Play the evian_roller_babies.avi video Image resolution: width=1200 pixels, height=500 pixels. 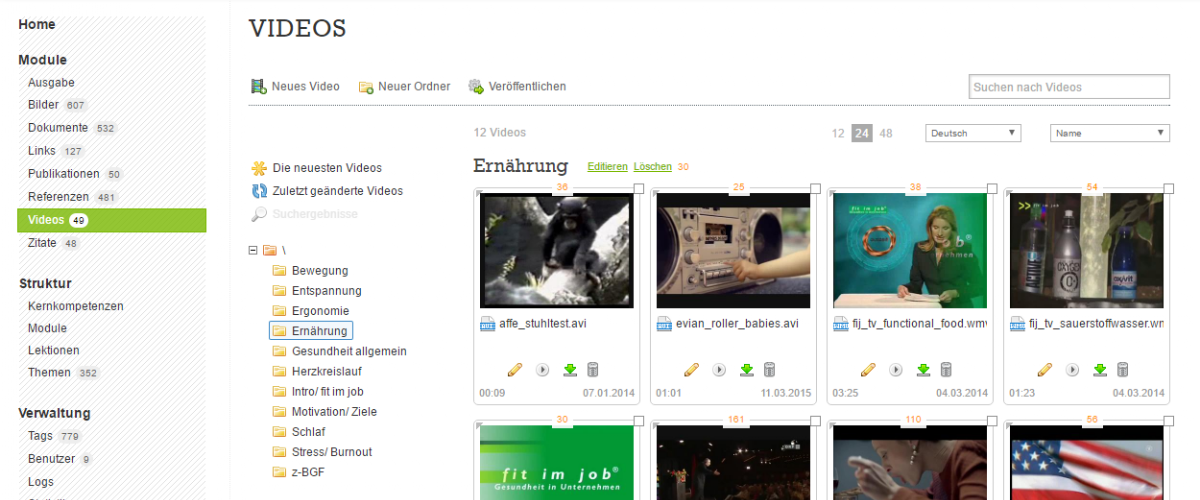718,369
